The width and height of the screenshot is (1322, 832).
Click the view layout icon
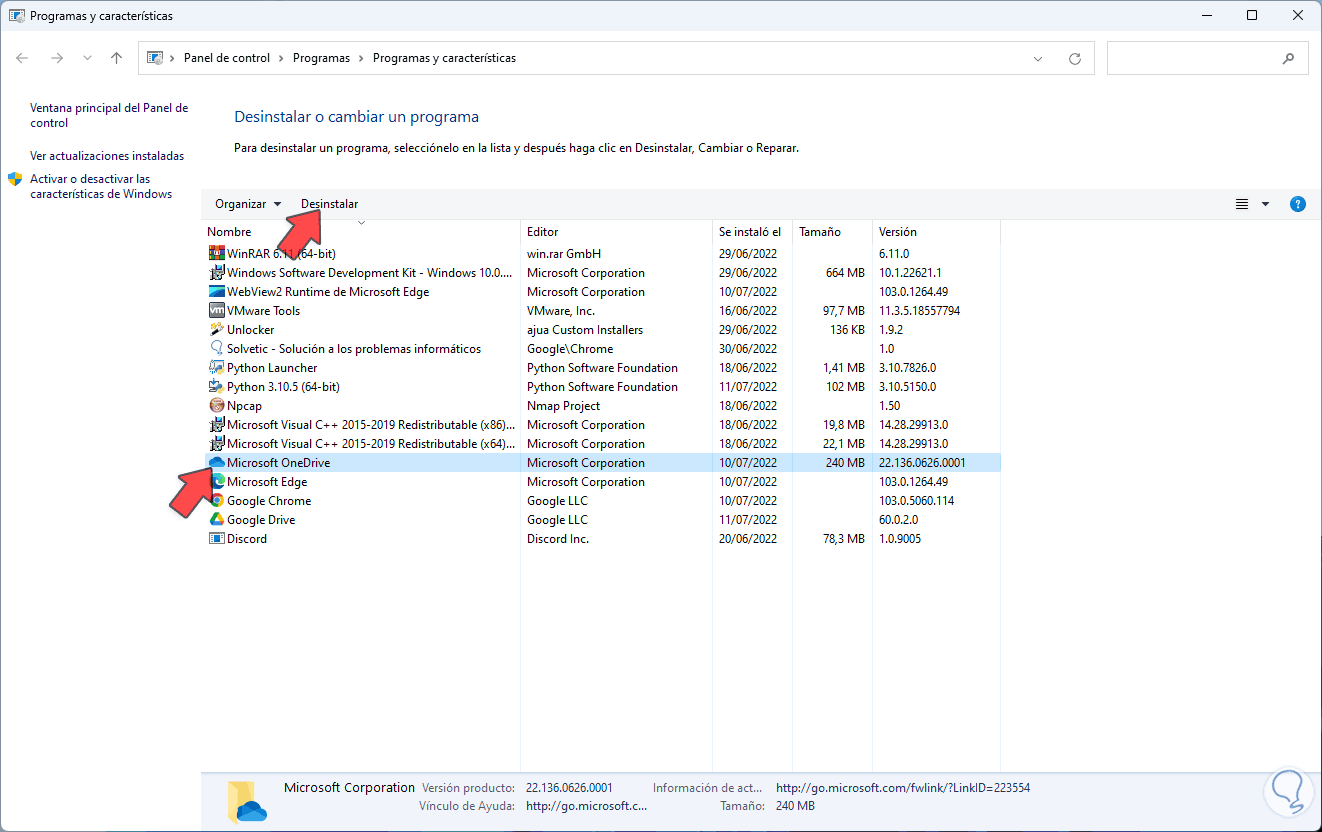pos(1242,204)
